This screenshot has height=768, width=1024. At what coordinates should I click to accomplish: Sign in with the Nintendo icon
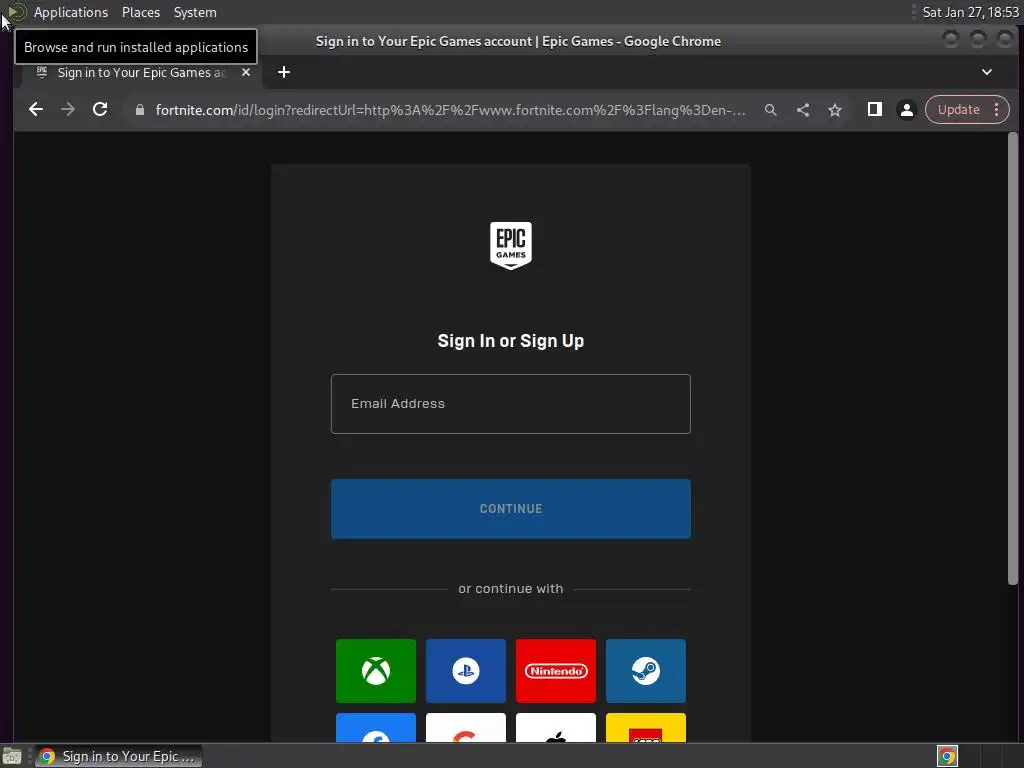pos(556,671)
